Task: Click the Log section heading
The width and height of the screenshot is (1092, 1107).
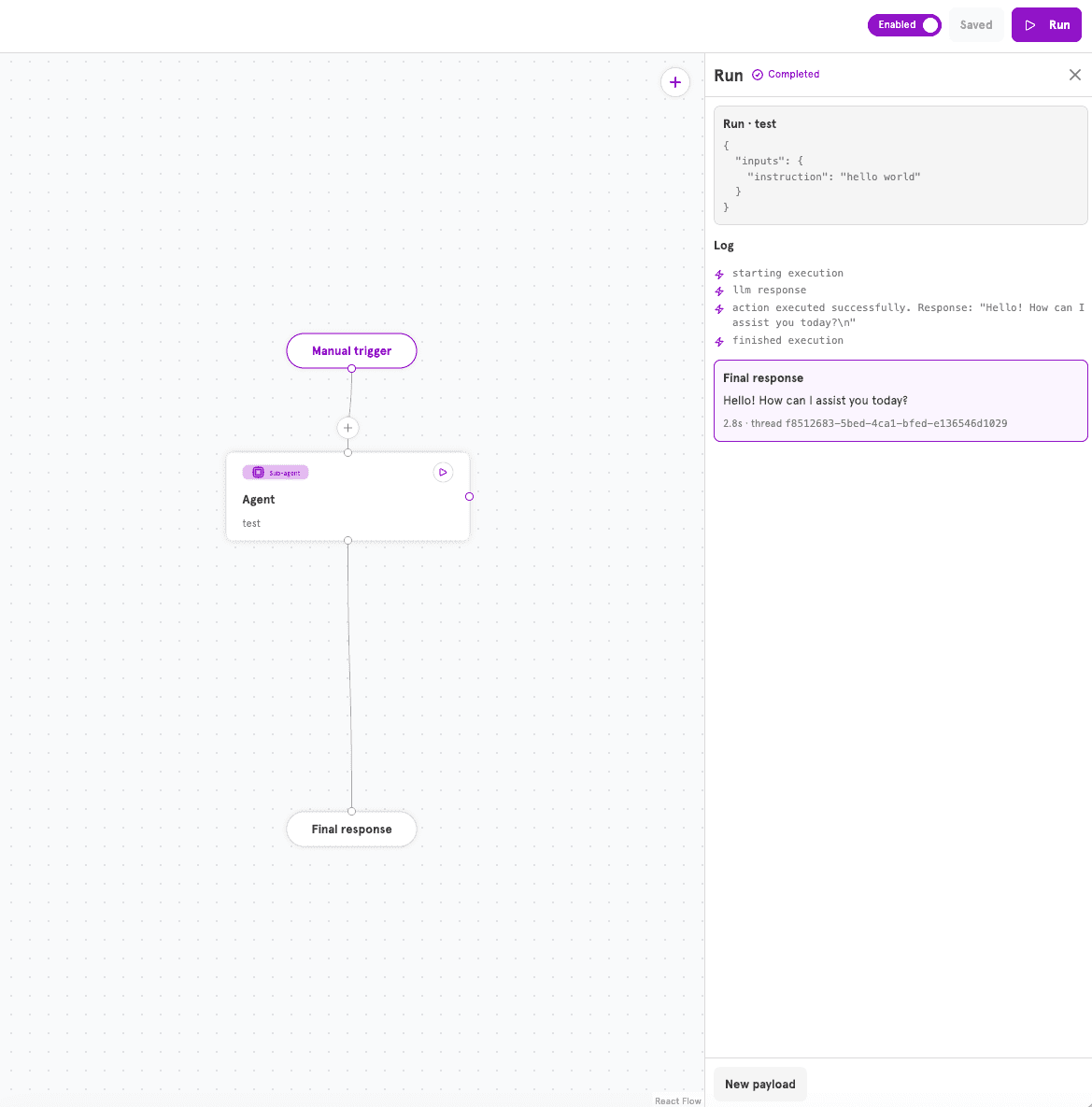Action: coord(724,246)
